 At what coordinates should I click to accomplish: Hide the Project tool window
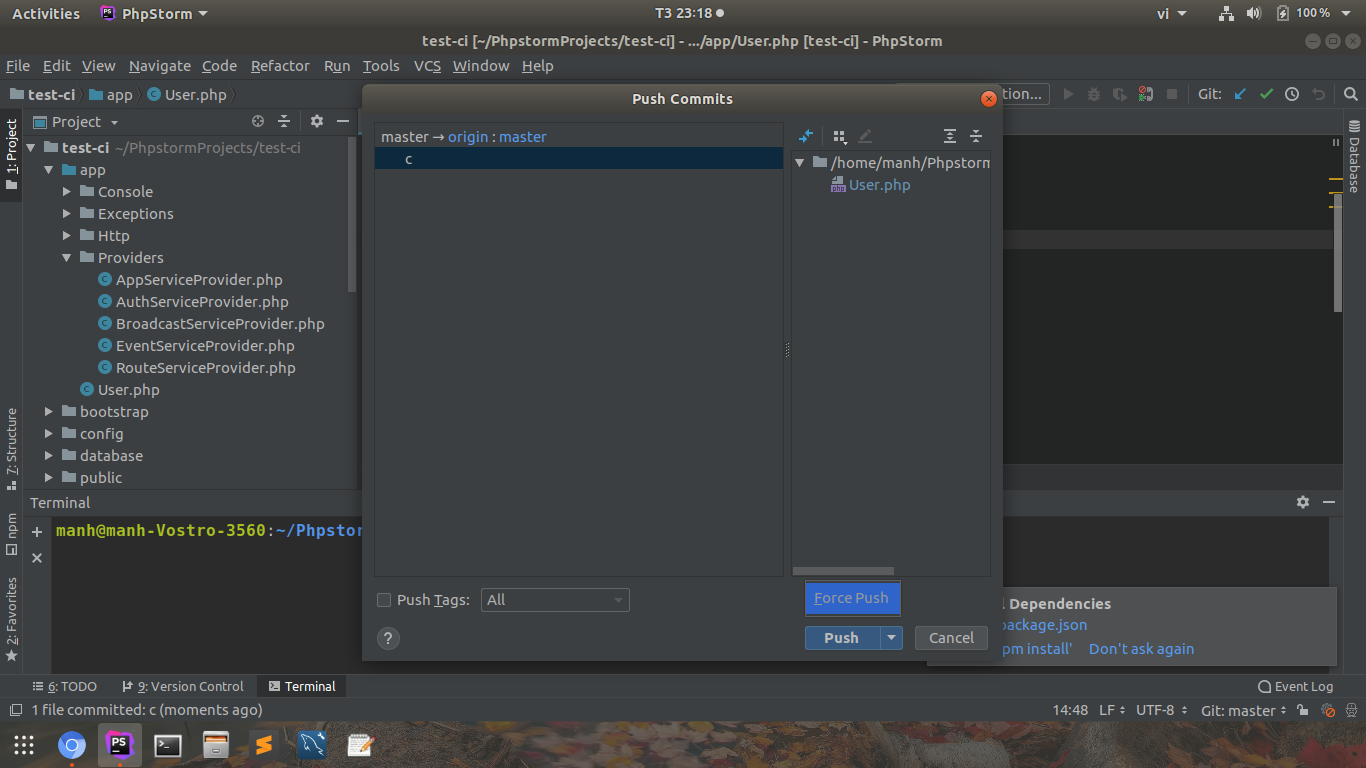343,121
